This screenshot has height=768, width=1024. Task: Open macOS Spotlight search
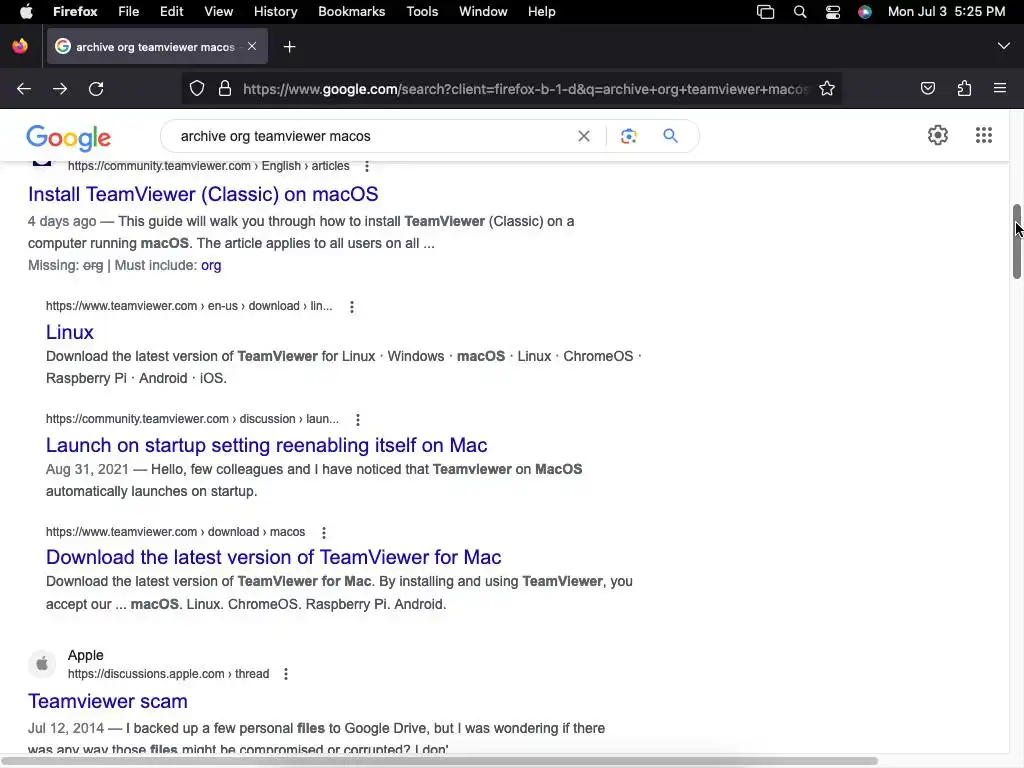coord(799,12)
